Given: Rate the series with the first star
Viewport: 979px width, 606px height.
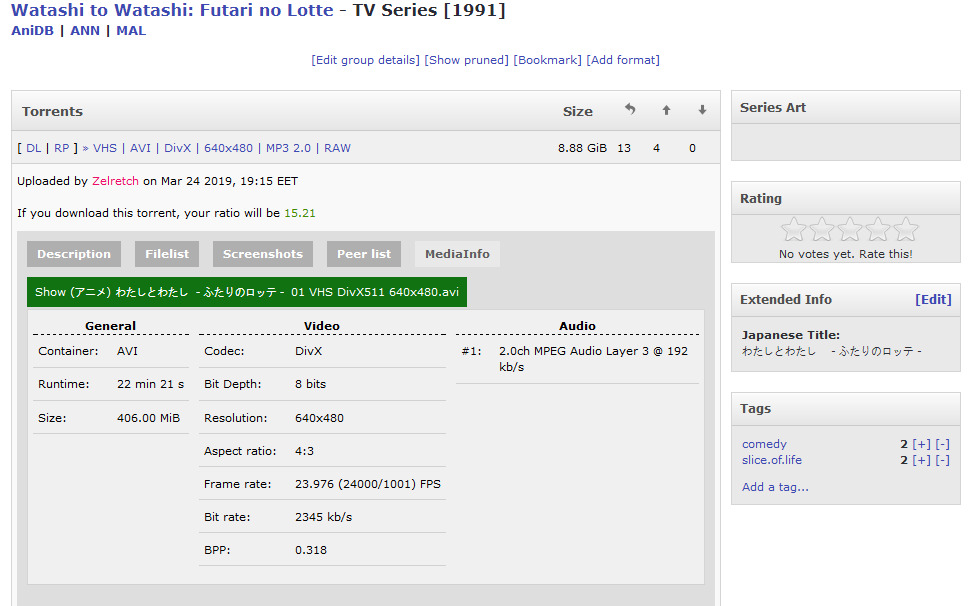Looking at the screenshot, I should (x=793, y=230).
